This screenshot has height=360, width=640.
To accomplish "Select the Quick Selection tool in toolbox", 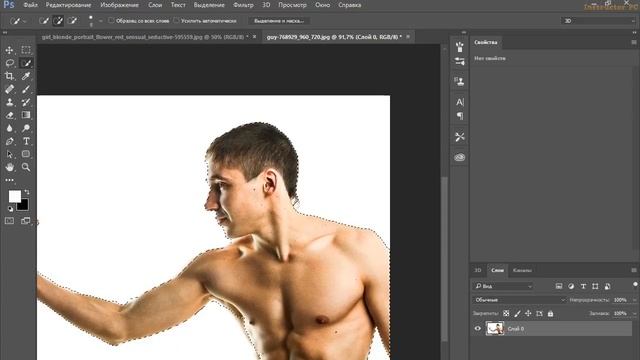I will (26, 63).
